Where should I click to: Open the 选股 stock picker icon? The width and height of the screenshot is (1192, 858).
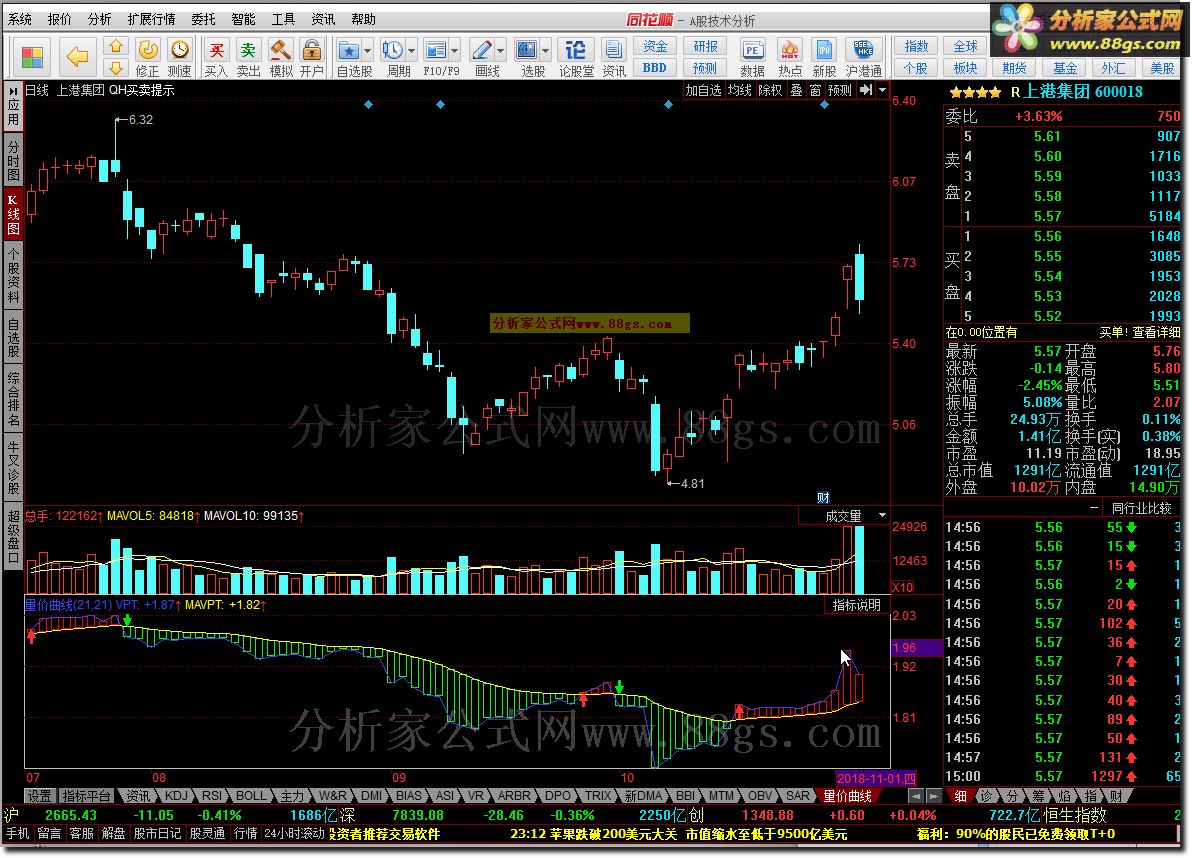(x=527, y=51)
